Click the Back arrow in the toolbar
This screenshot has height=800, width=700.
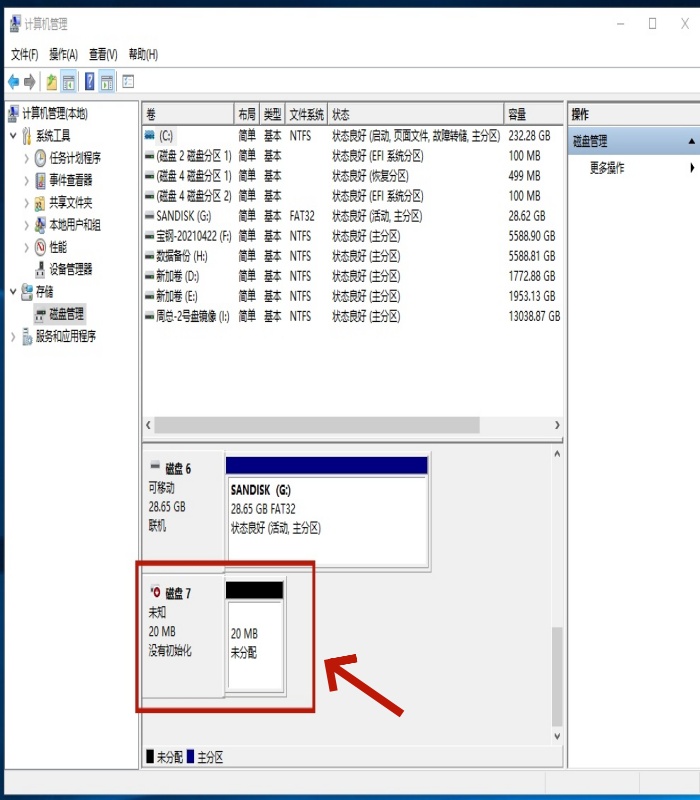click(x=13, y=82)
